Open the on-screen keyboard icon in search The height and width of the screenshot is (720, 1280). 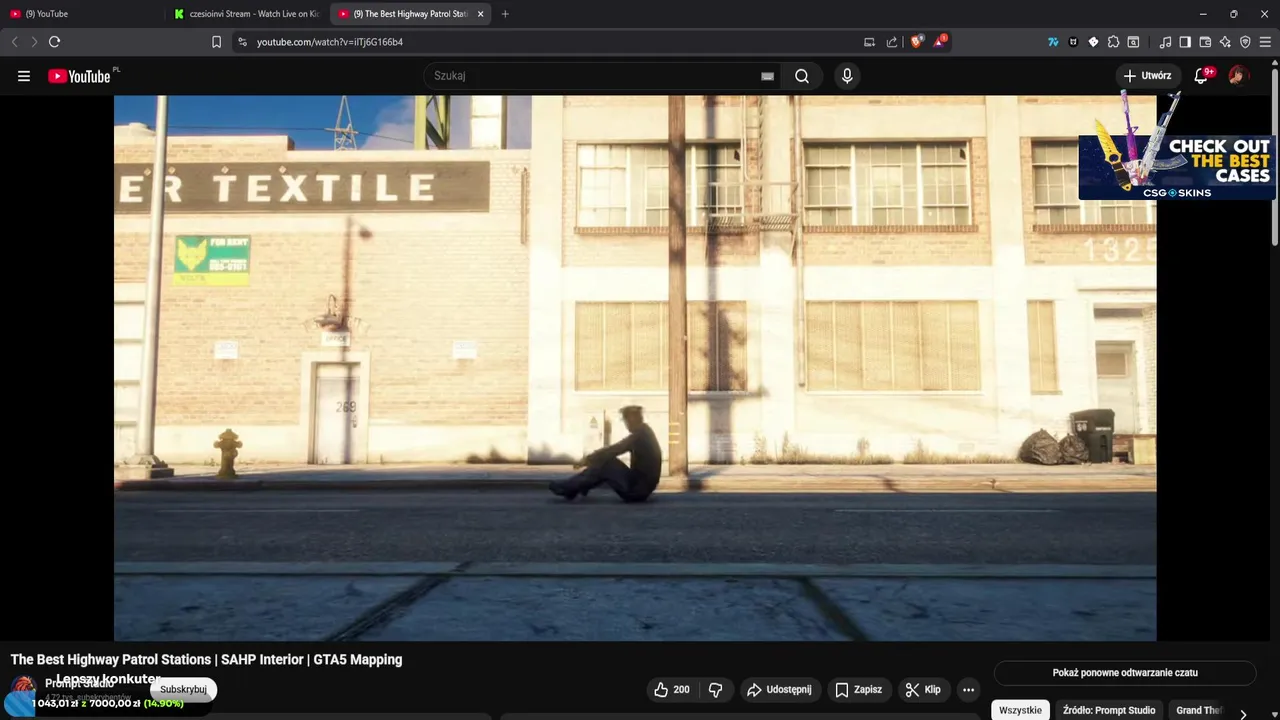pos(767,76)
